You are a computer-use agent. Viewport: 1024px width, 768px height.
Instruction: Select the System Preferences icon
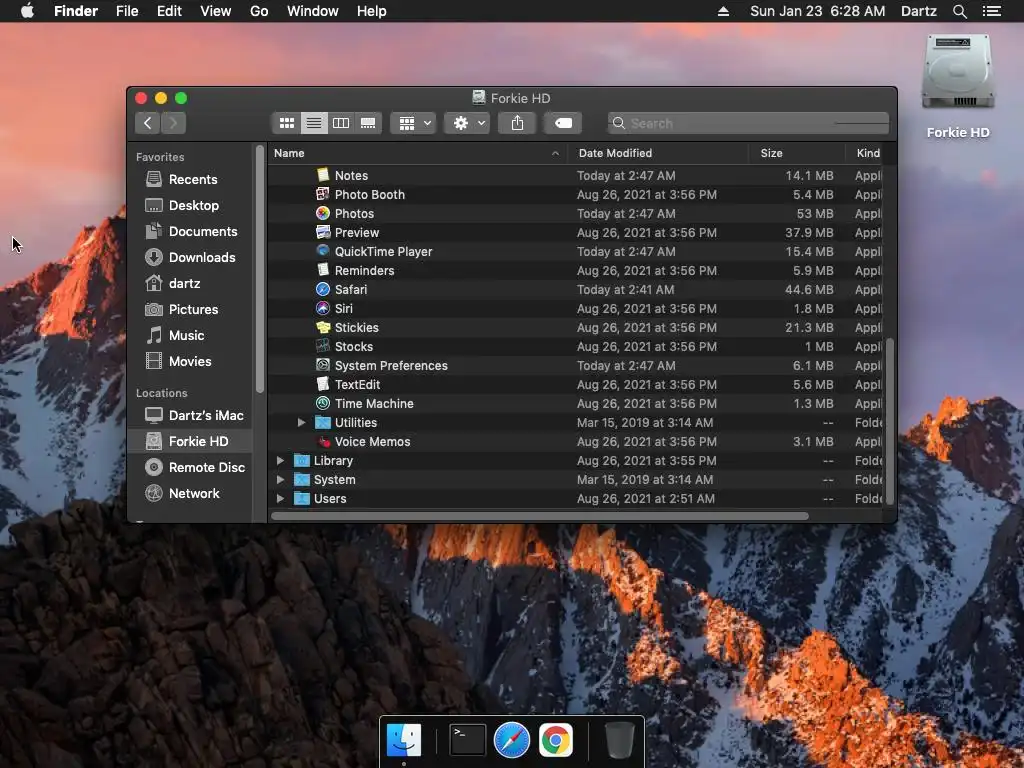323,365
